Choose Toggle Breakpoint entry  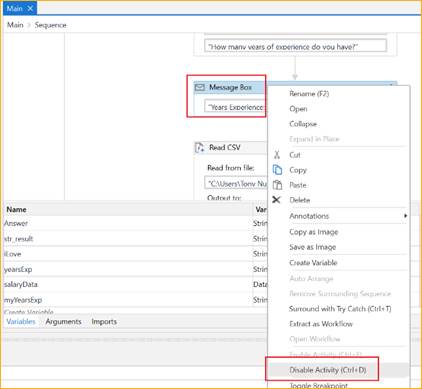tap(318, 385)
